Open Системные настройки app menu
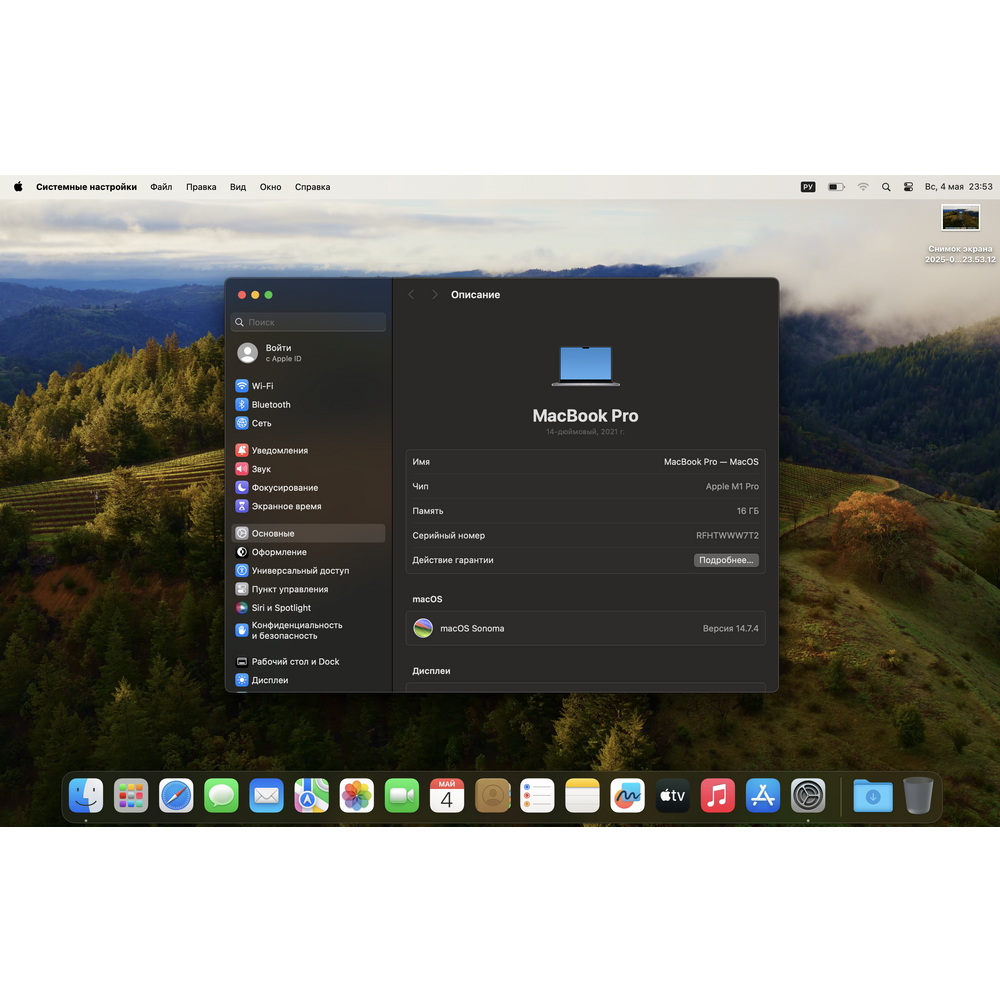 click(86, 187)
